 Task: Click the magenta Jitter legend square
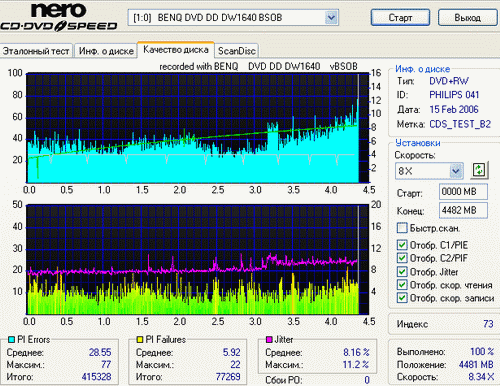click(x=269, y=340)
